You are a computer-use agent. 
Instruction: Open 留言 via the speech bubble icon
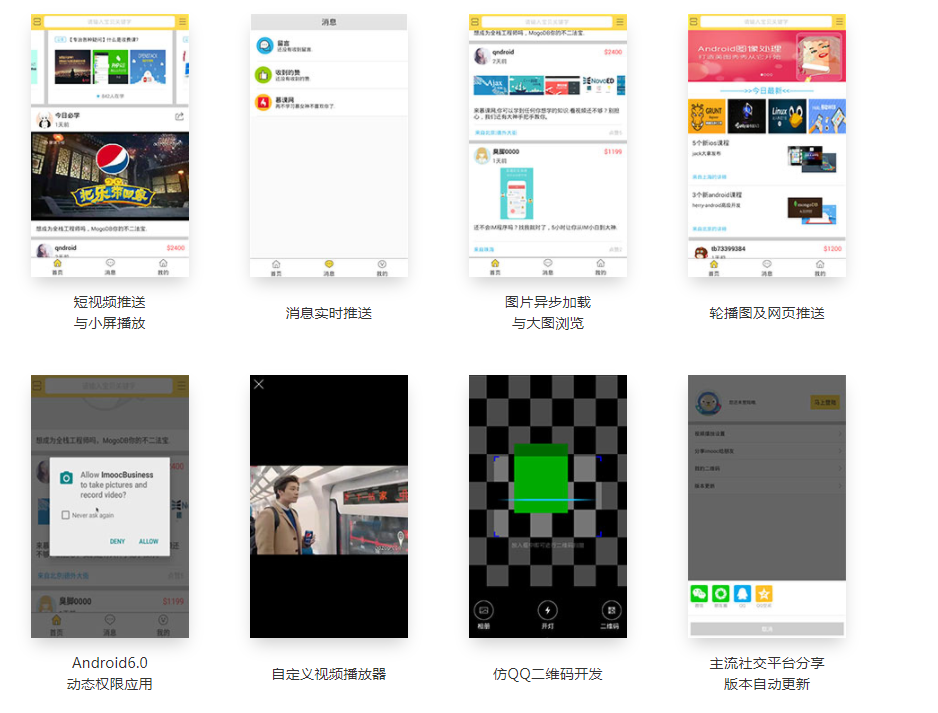pos(264,45)
